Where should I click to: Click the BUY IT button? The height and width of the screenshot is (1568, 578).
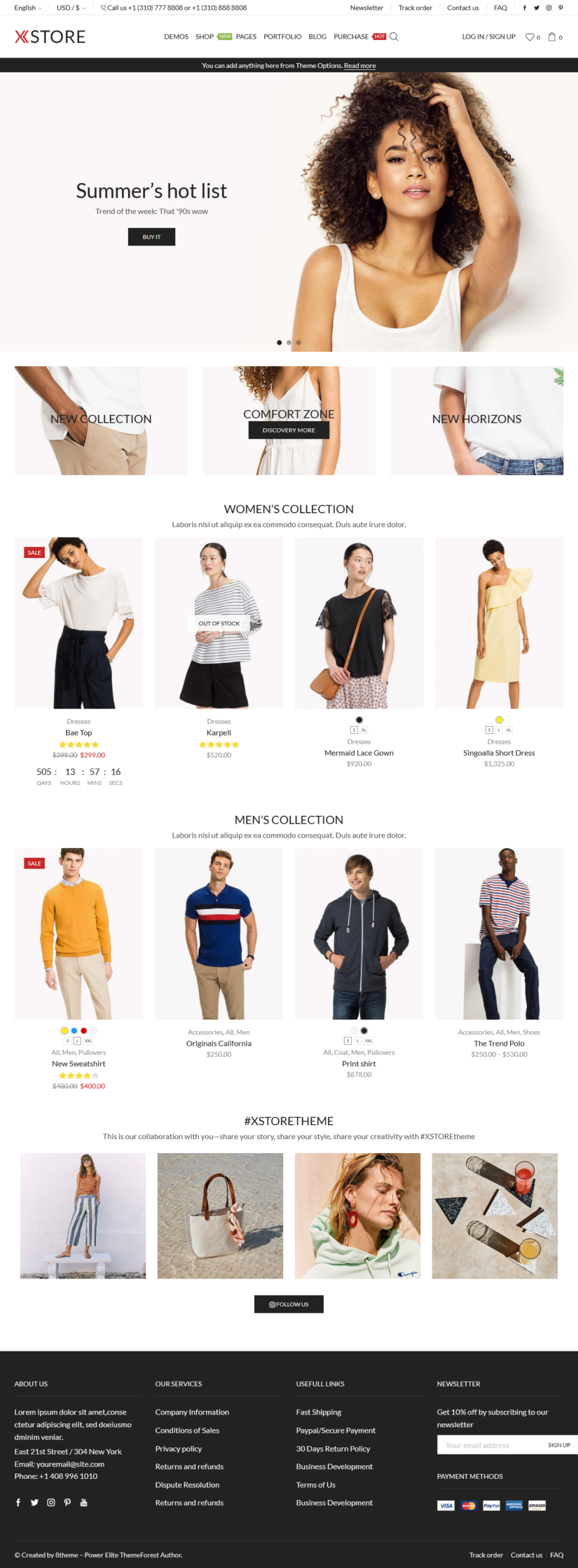[x=151, y=237]
